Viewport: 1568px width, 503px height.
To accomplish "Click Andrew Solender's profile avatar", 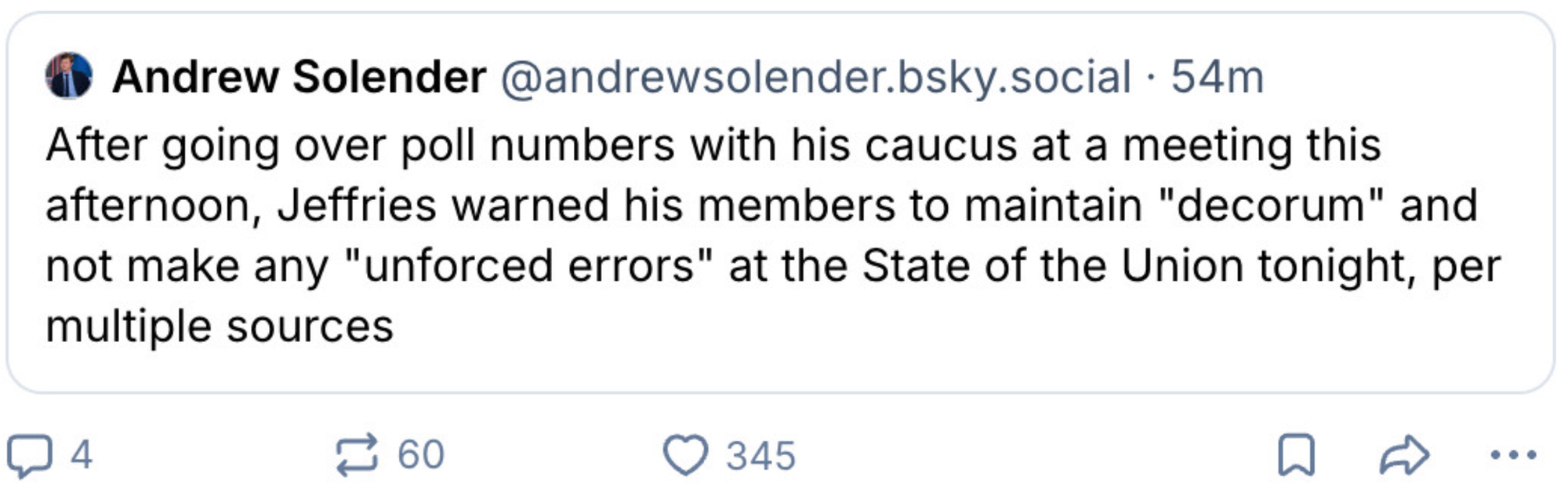I will tap(69, 76).
